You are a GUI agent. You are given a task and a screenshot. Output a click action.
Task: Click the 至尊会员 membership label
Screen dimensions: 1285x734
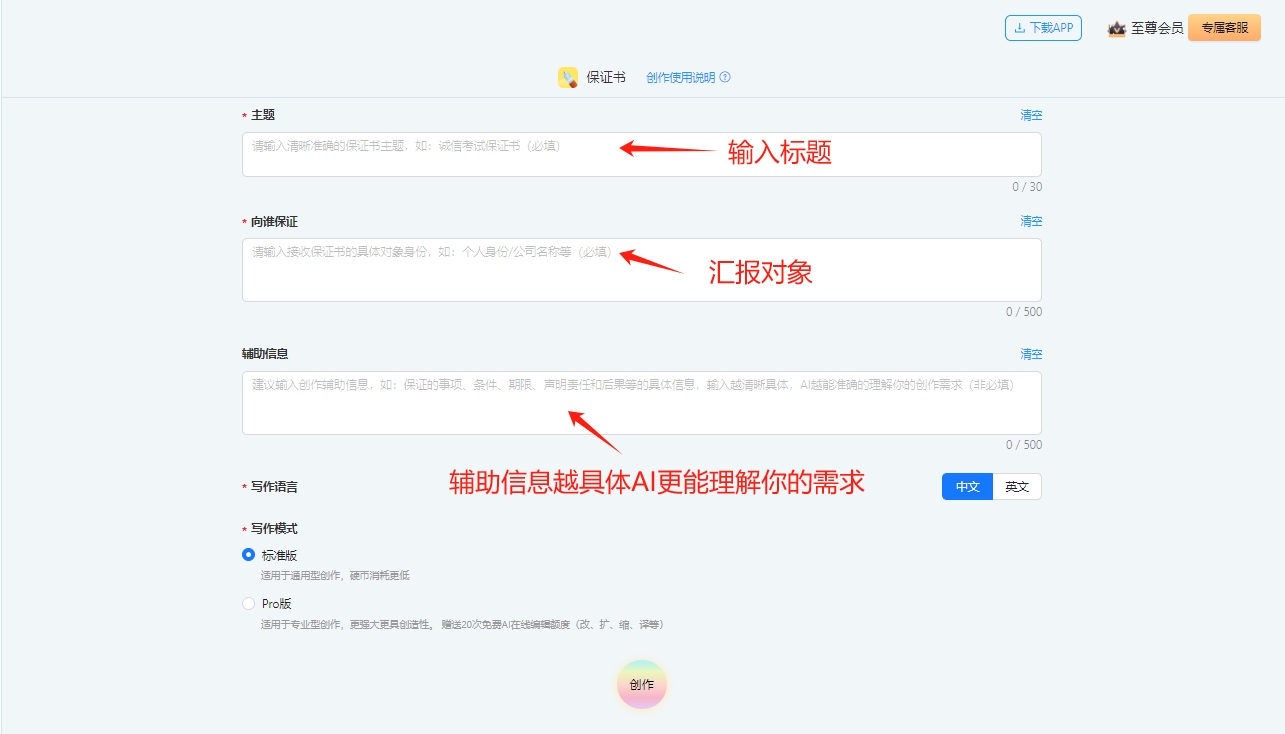coord(1157,28)
